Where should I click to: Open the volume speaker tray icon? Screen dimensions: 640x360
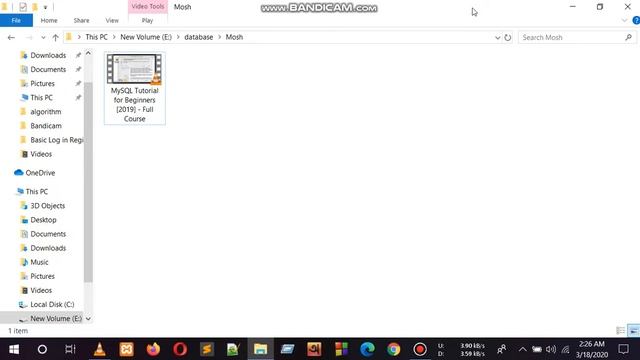click(551, 349)
